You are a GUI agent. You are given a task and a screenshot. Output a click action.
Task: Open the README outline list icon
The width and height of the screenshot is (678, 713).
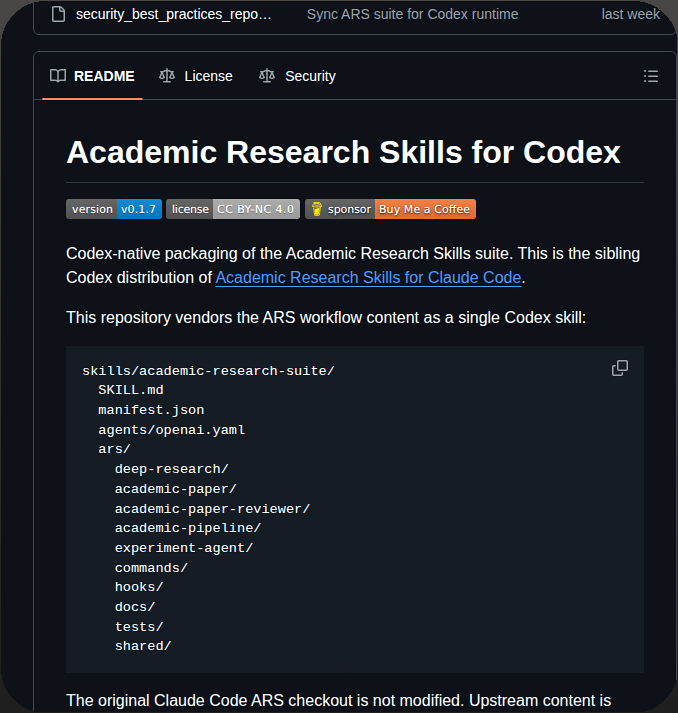pyautogui.click(x=651, y=76)
